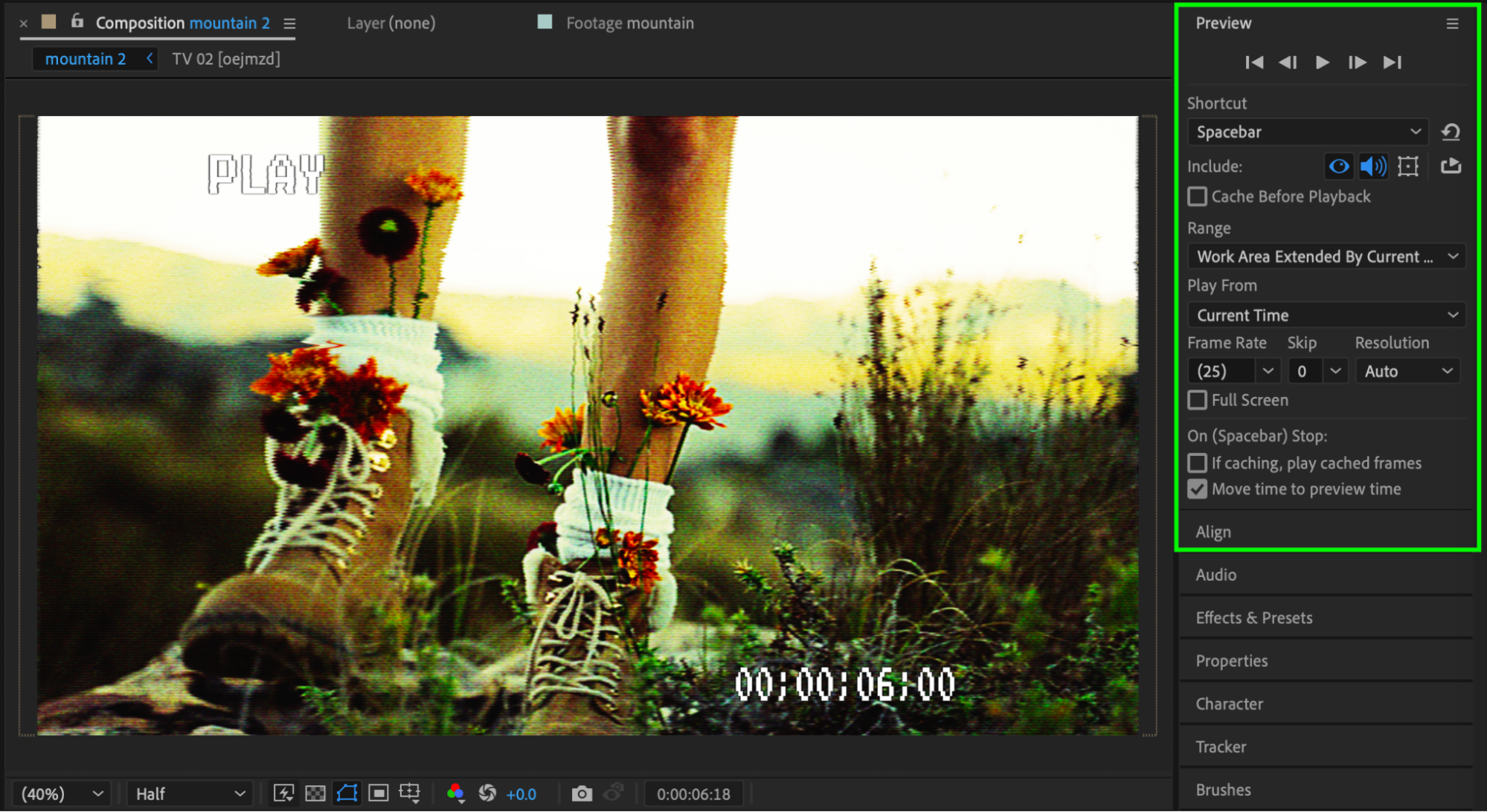Open the Preview panel menu

coord(1452,24)
